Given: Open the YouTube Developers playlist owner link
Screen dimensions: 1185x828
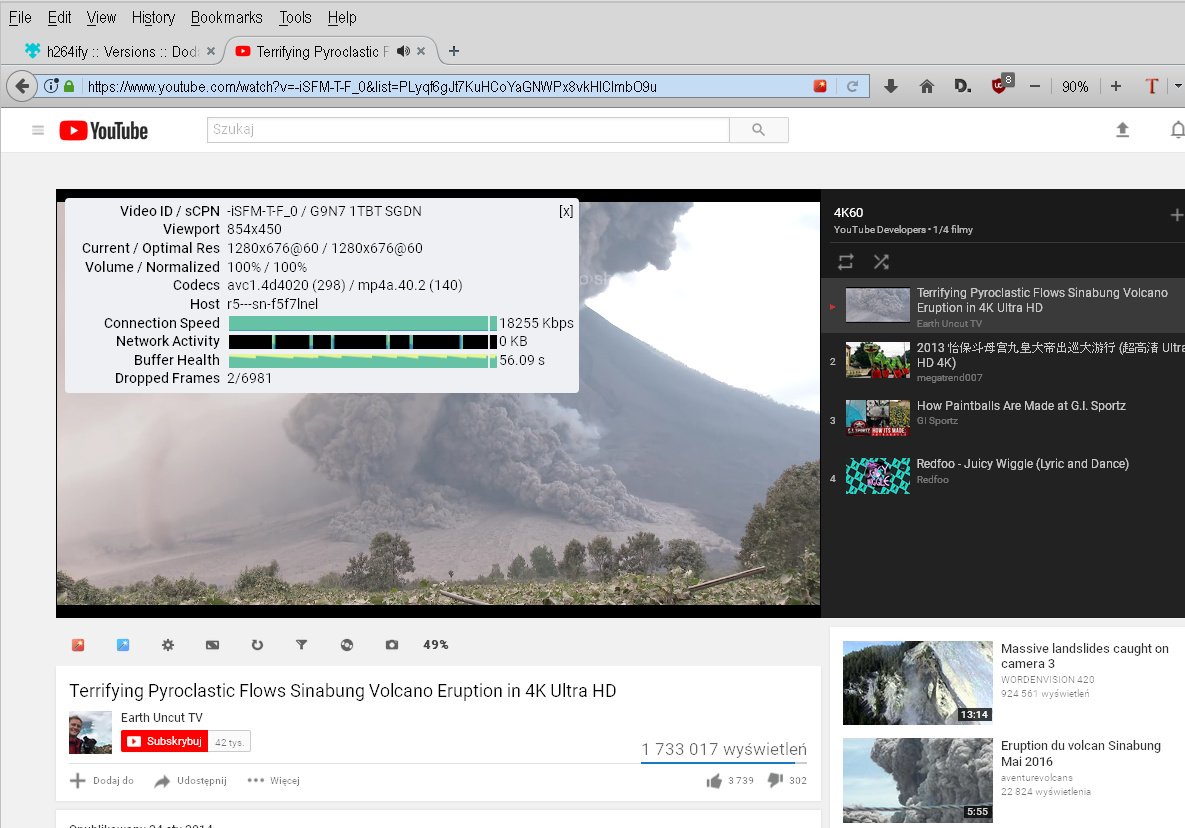Looking at the screenshot, I should (880, 230).
